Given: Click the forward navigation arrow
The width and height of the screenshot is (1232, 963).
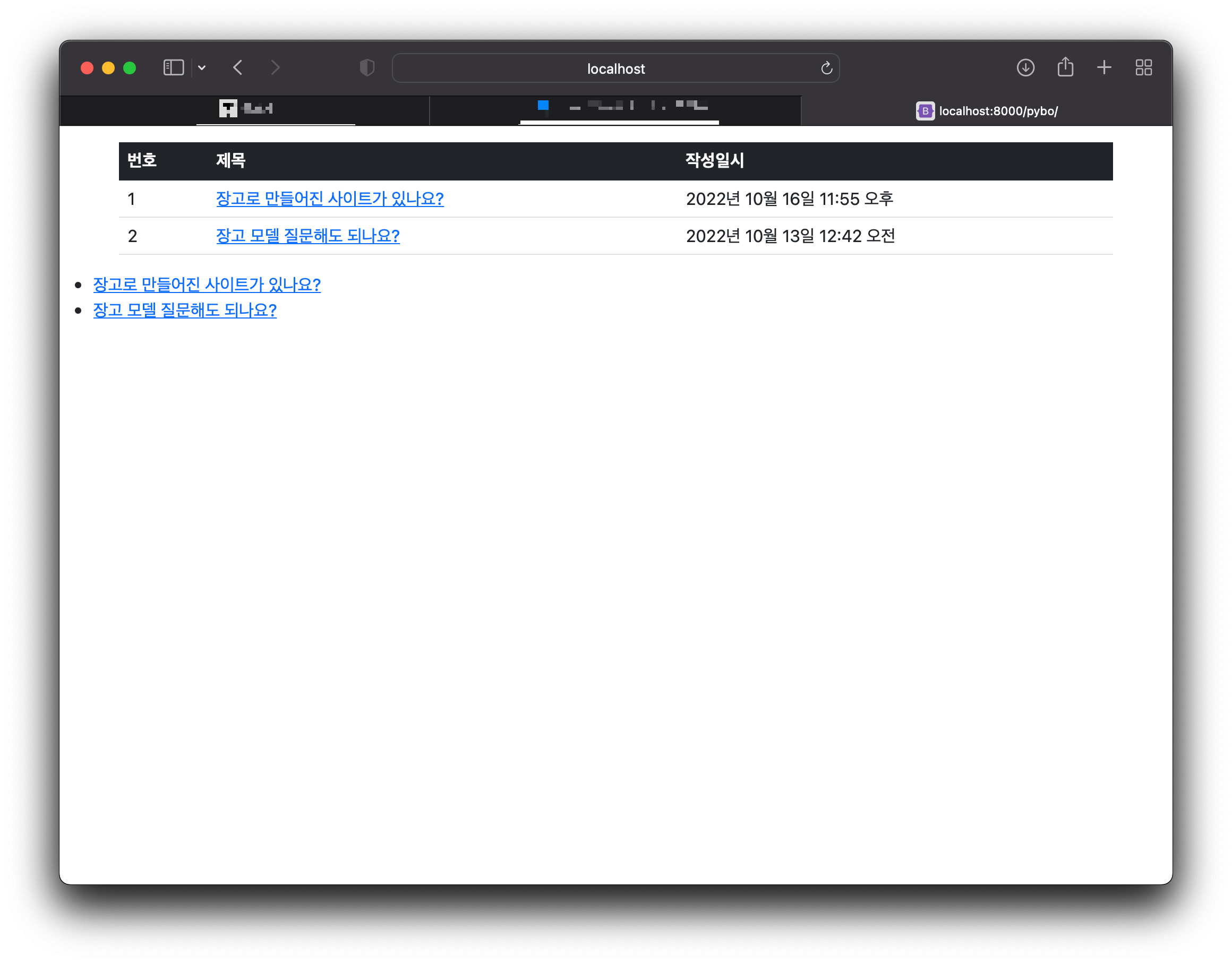Looking at the screenshot, I should tap(275, 67).
